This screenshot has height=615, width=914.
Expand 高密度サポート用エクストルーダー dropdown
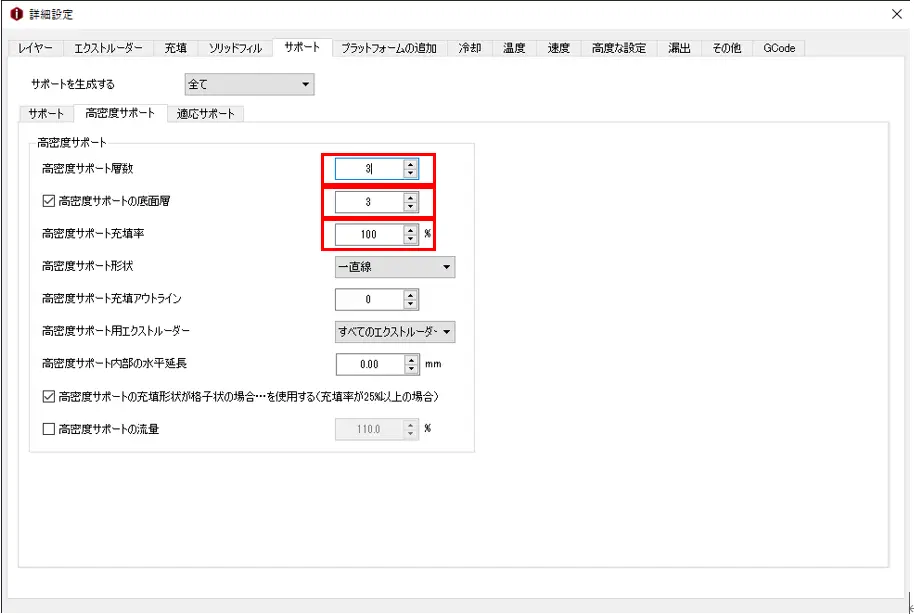coord(394,332)
